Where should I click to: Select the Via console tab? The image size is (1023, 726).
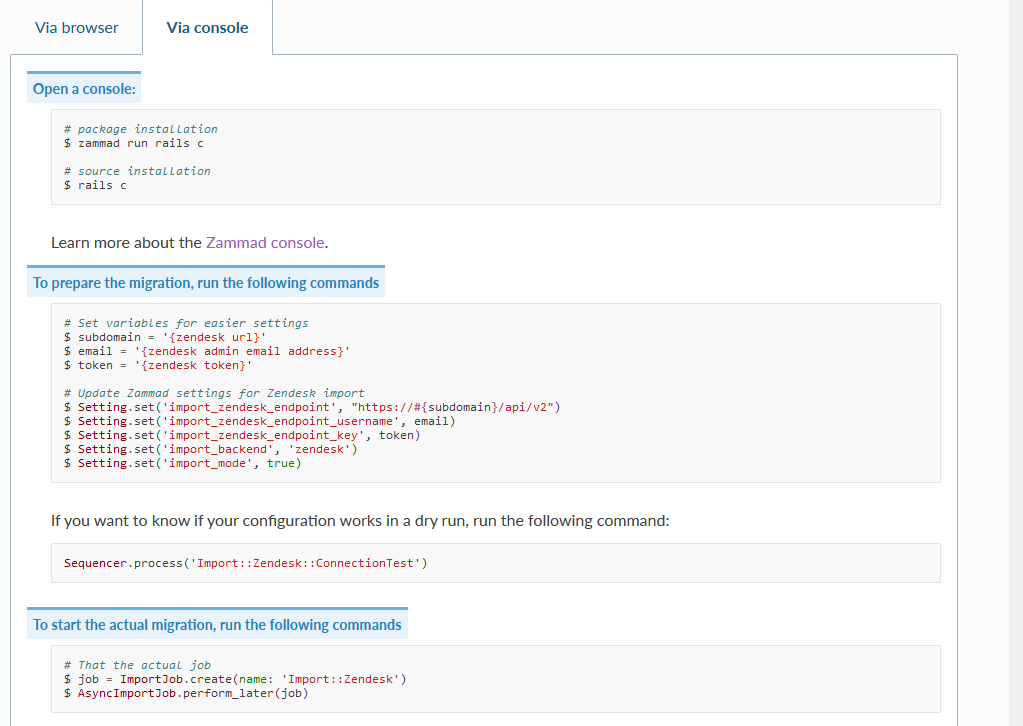point(207,27)
